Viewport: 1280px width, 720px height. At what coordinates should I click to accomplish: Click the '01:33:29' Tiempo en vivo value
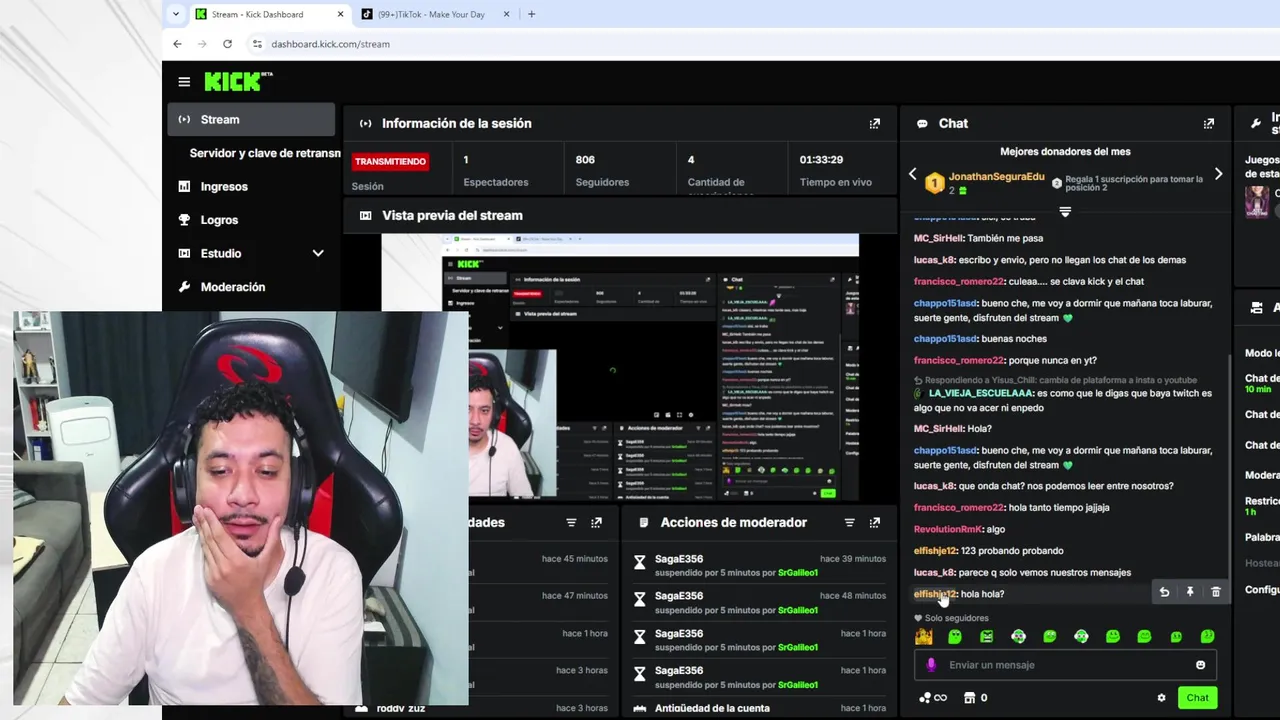coord(821,160)
